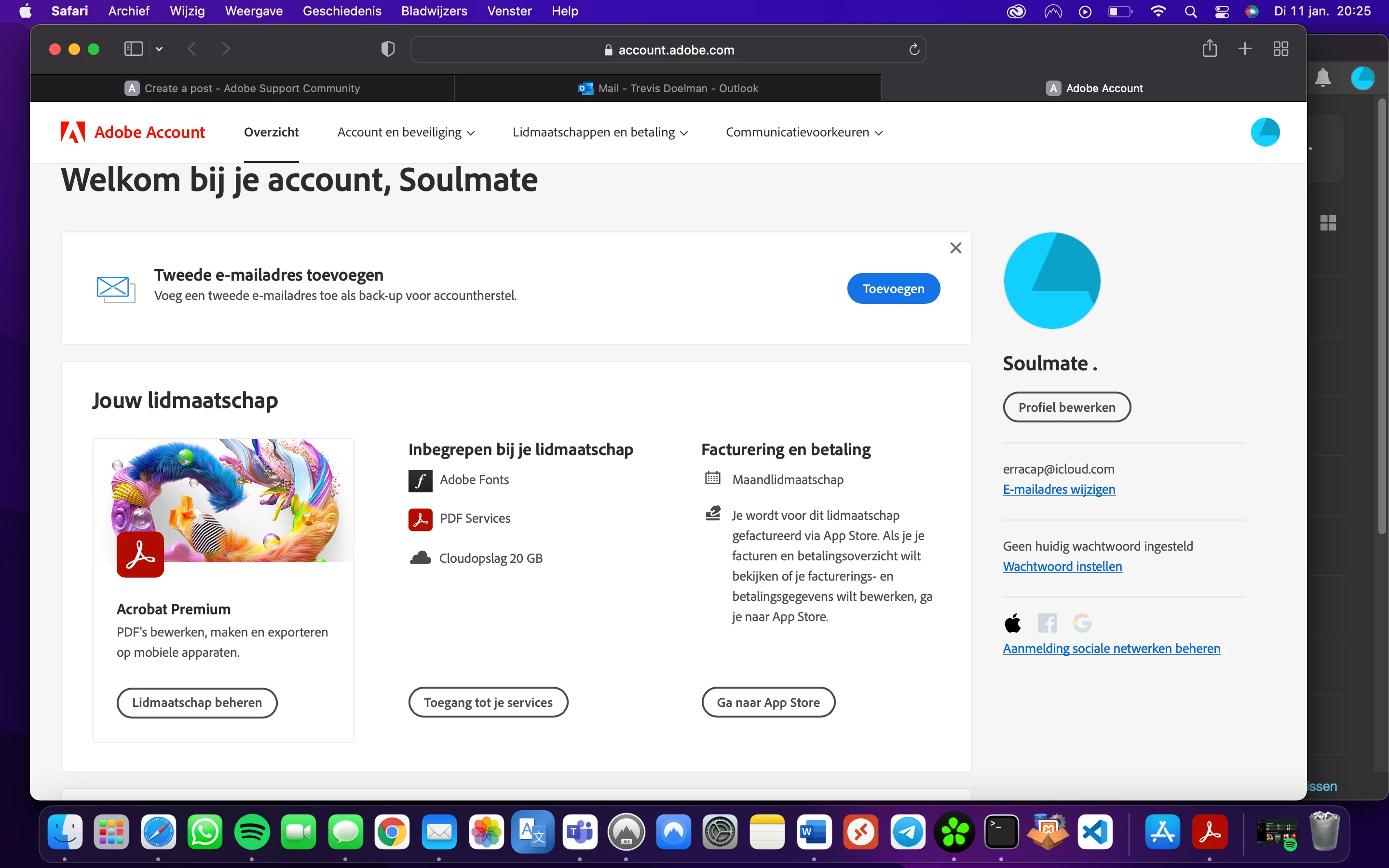Dismiss the second email address banner
Viewport: 1389px width, 868px height.
point(955,248)
